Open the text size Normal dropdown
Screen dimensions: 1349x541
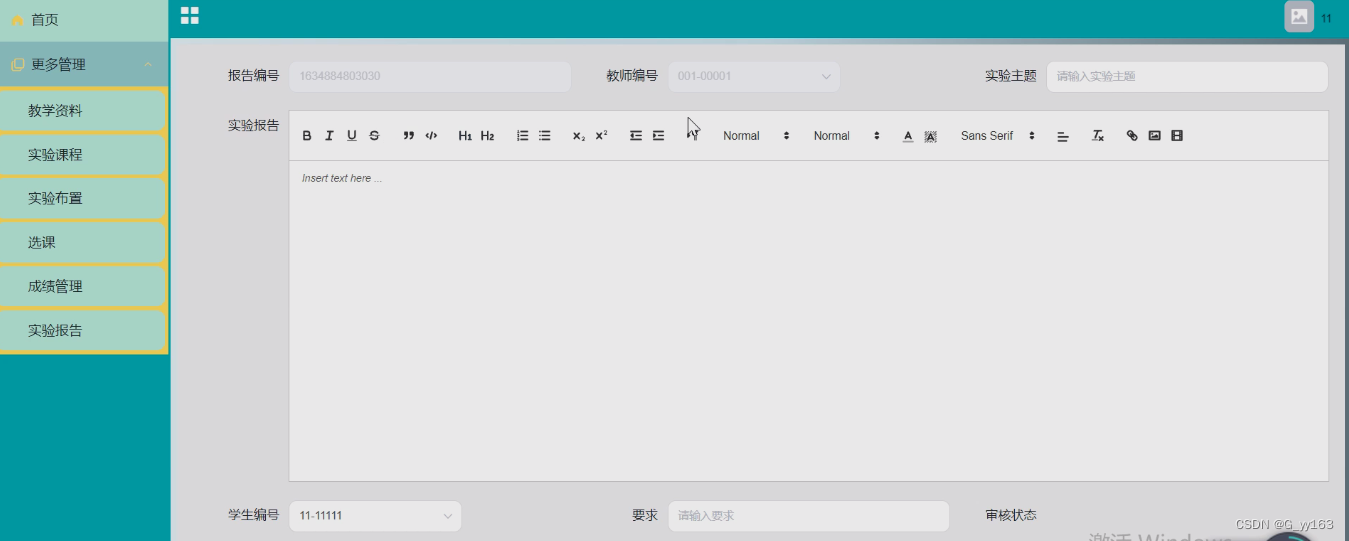point(756,136)
